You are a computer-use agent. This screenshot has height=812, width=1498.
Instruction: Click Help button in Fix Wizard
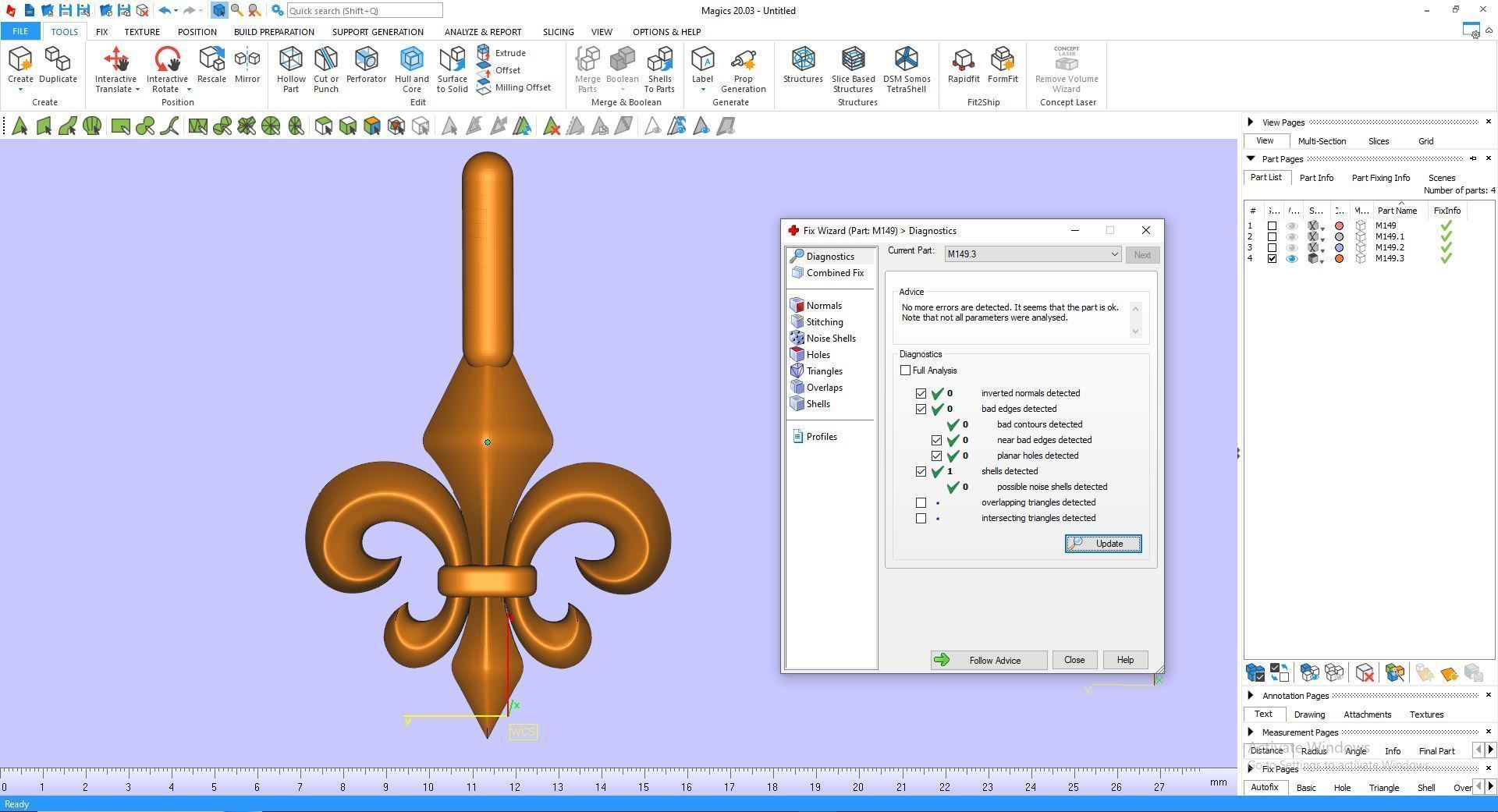pos(1125,660)
